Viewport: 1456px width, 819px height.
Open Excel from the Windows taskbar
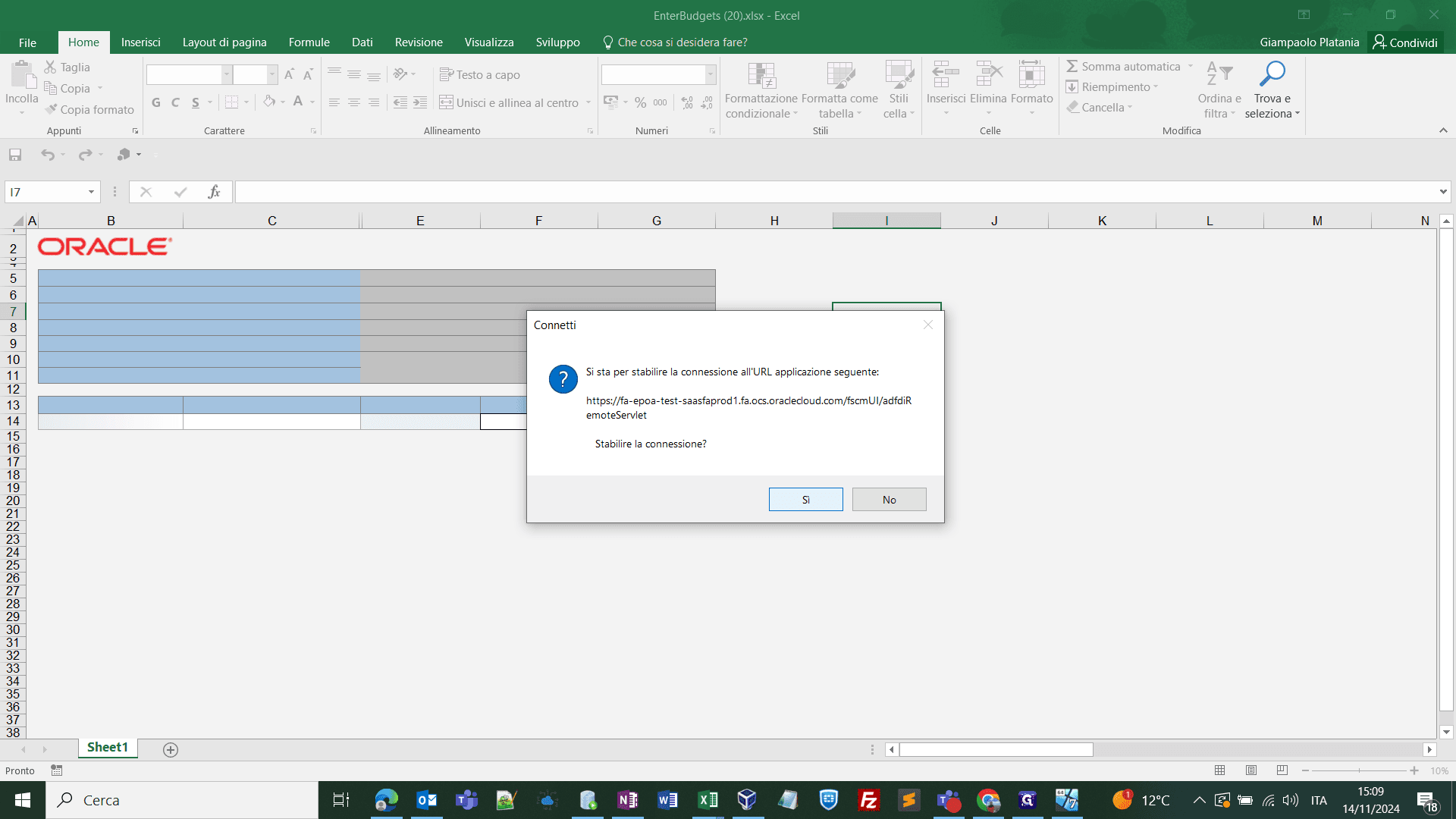(x=708, y=800)
